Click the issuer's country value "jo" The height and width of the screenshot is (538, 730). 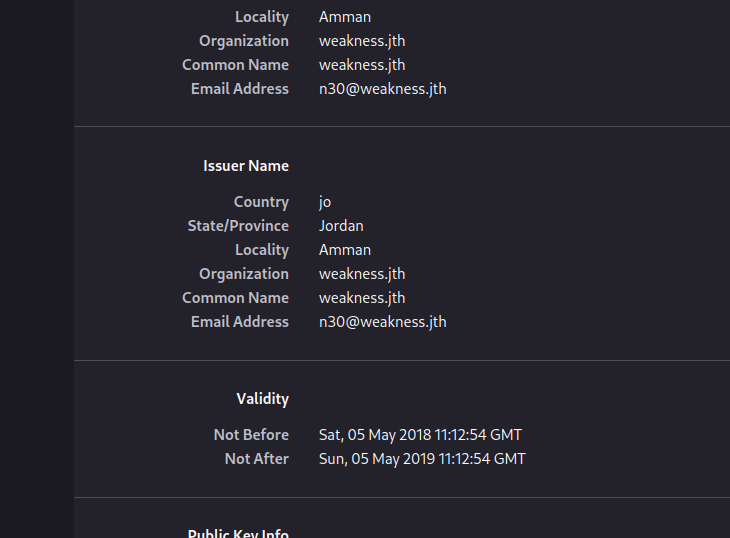point(325,202)
